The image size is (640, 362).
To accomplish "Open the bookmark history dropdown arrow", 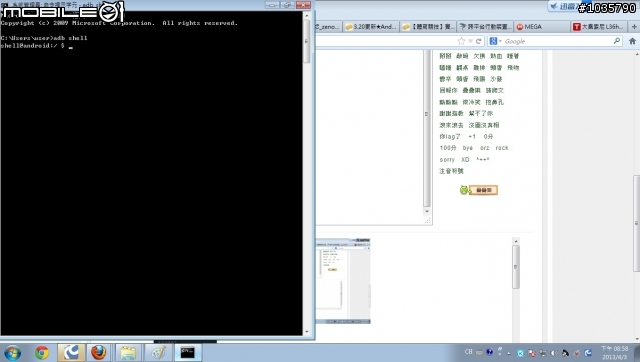I will click(x=470, y=41).
